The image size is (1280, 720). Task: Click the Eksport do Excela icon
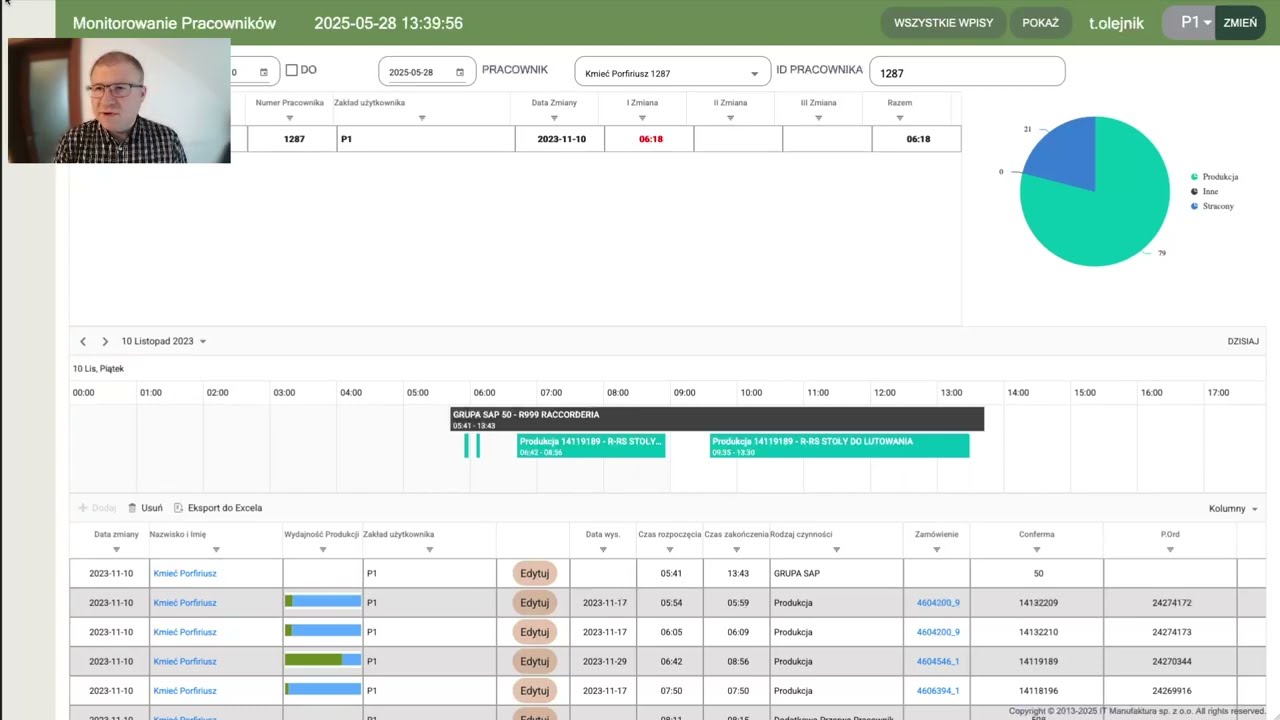178,508
